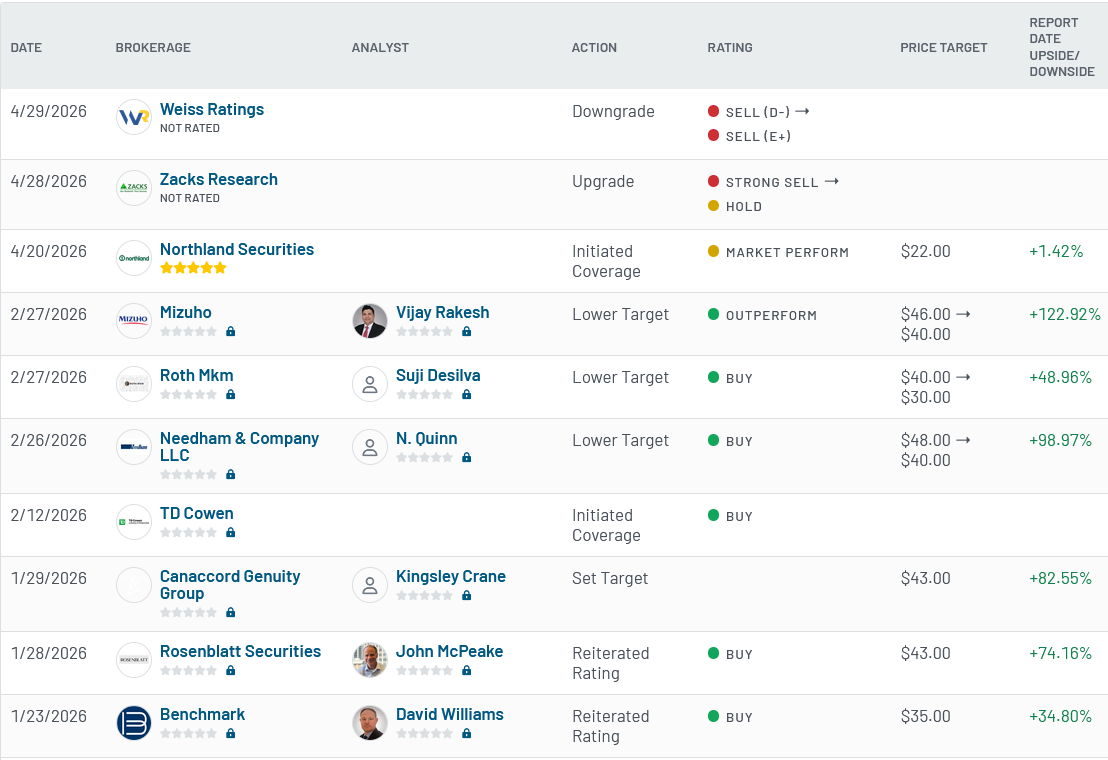Click the lock icon under Benchmark

(230, 733)
